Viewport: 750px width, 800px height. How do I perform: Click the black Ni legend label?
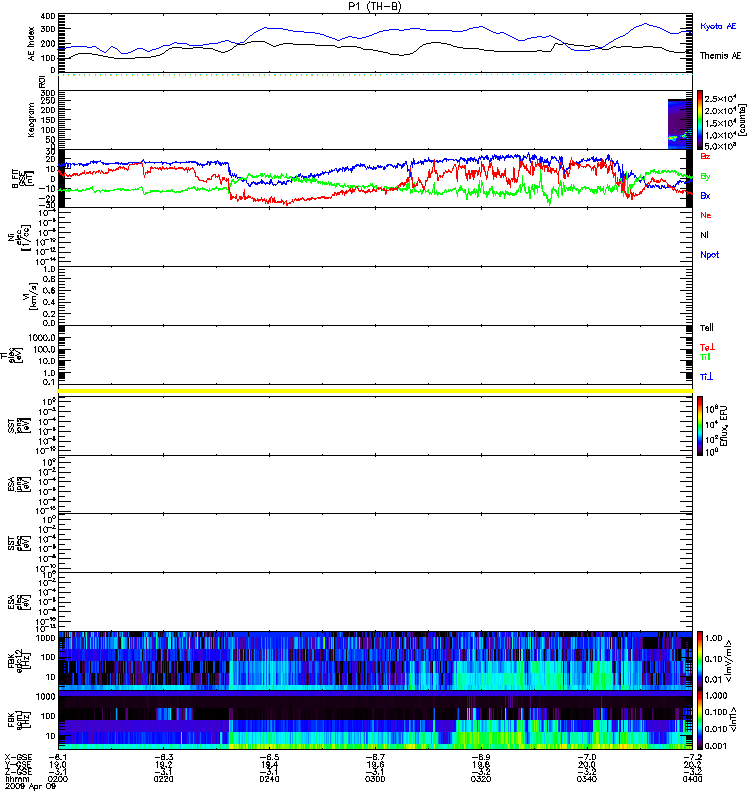pos(704,235)
